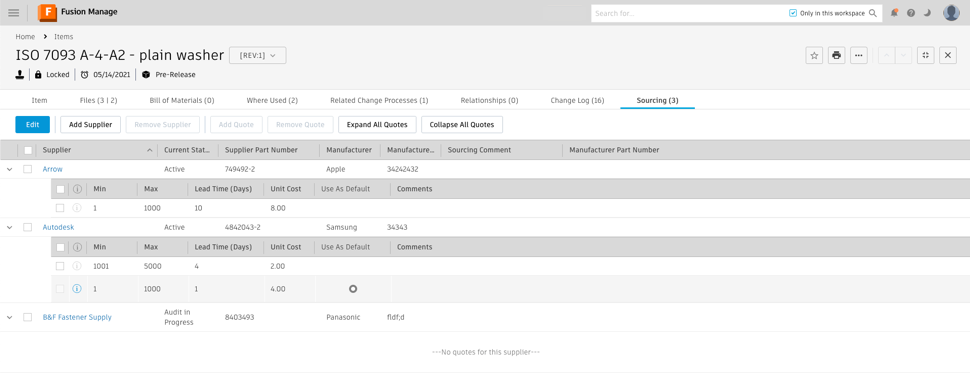Open the Relationships (0) tab

(489, 100)
